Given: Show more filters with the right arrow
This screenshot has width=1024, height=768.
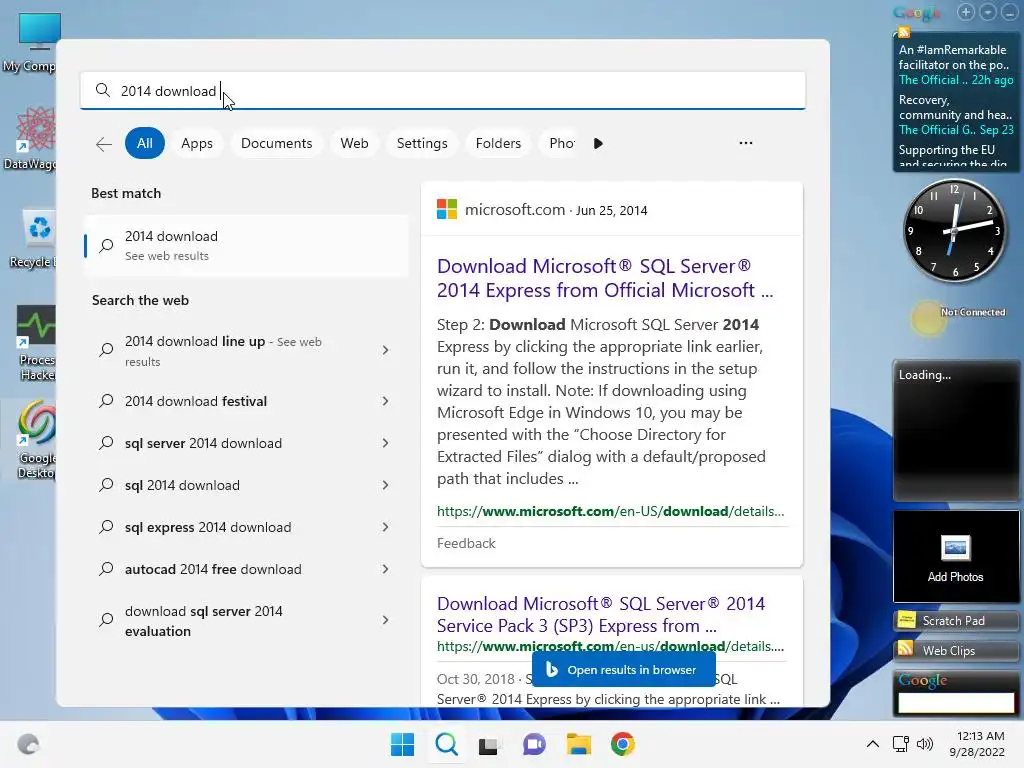Looking at the screenshot, I should click(598, 143).
